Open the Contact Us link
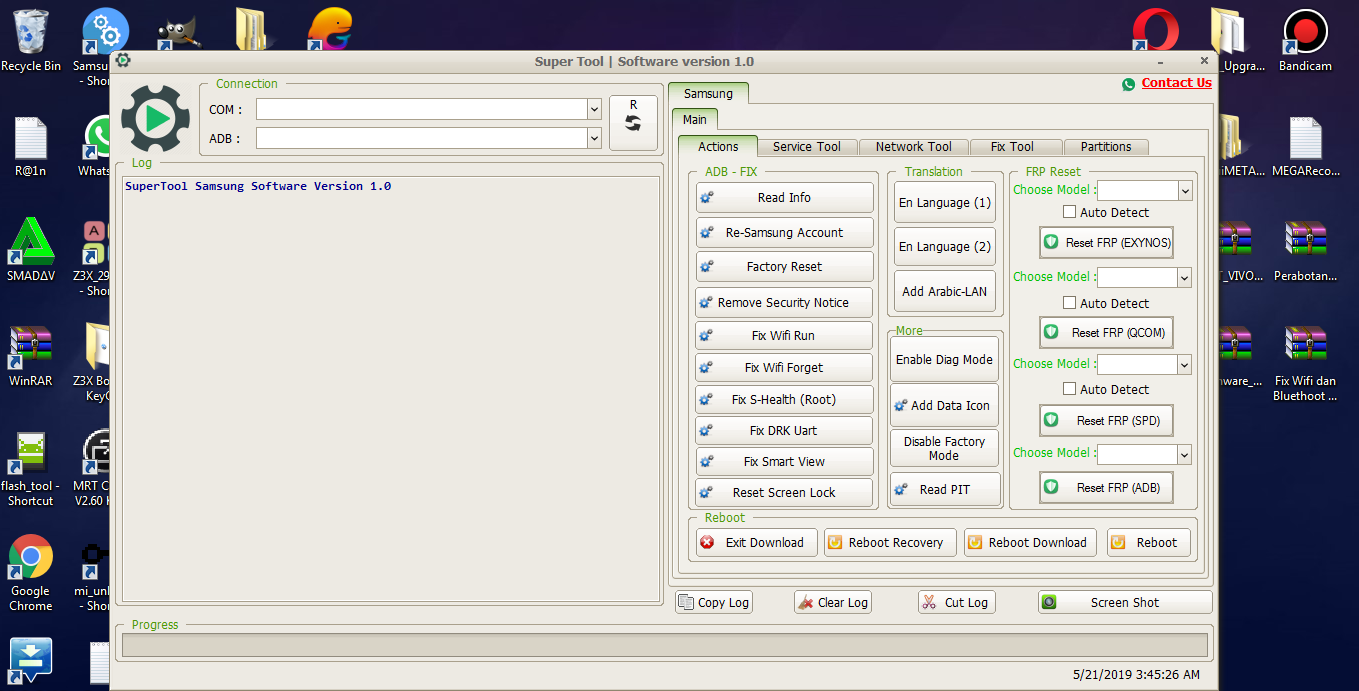 tap(1176, 83)
